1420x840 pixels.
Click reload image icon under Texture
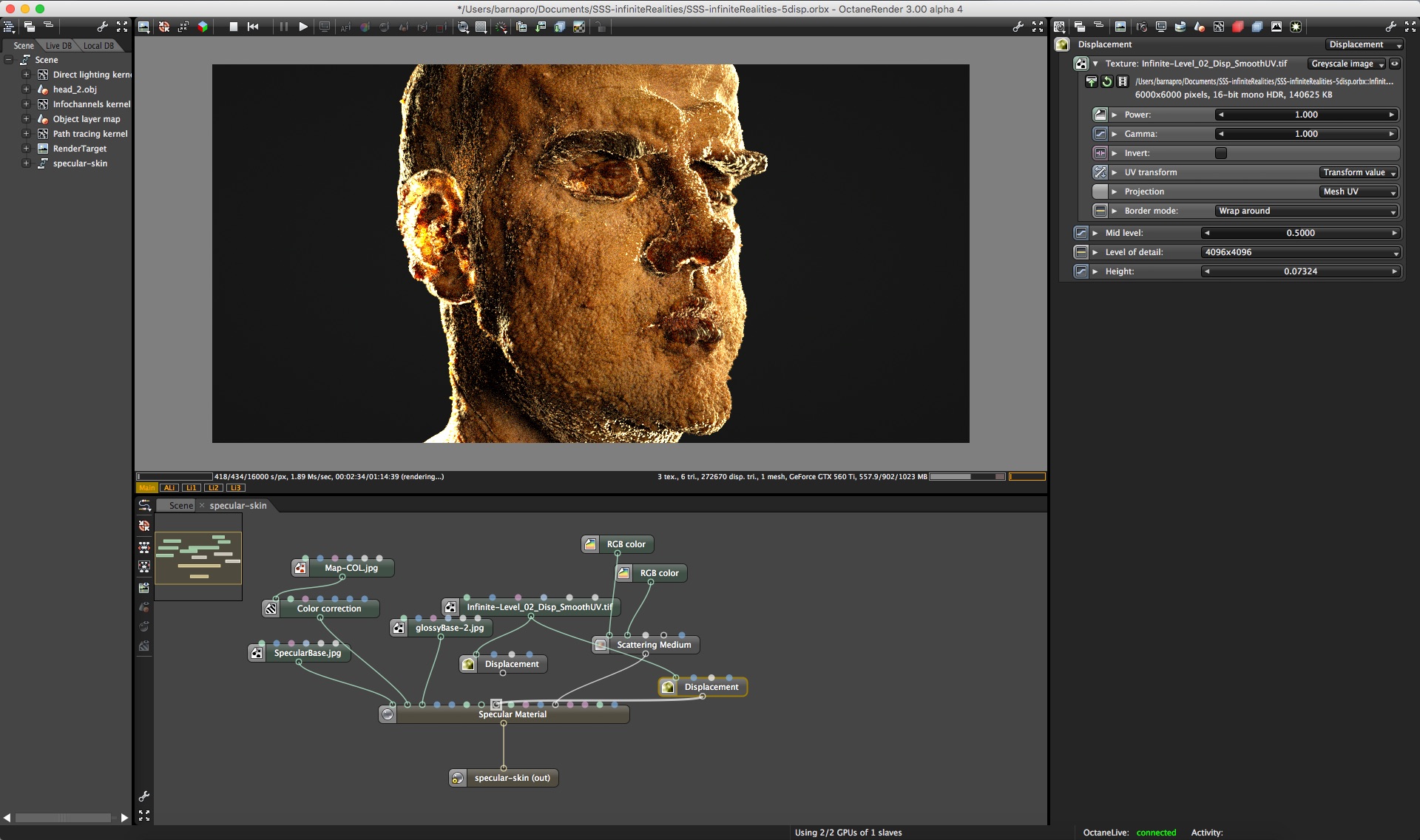point(1107,81)
